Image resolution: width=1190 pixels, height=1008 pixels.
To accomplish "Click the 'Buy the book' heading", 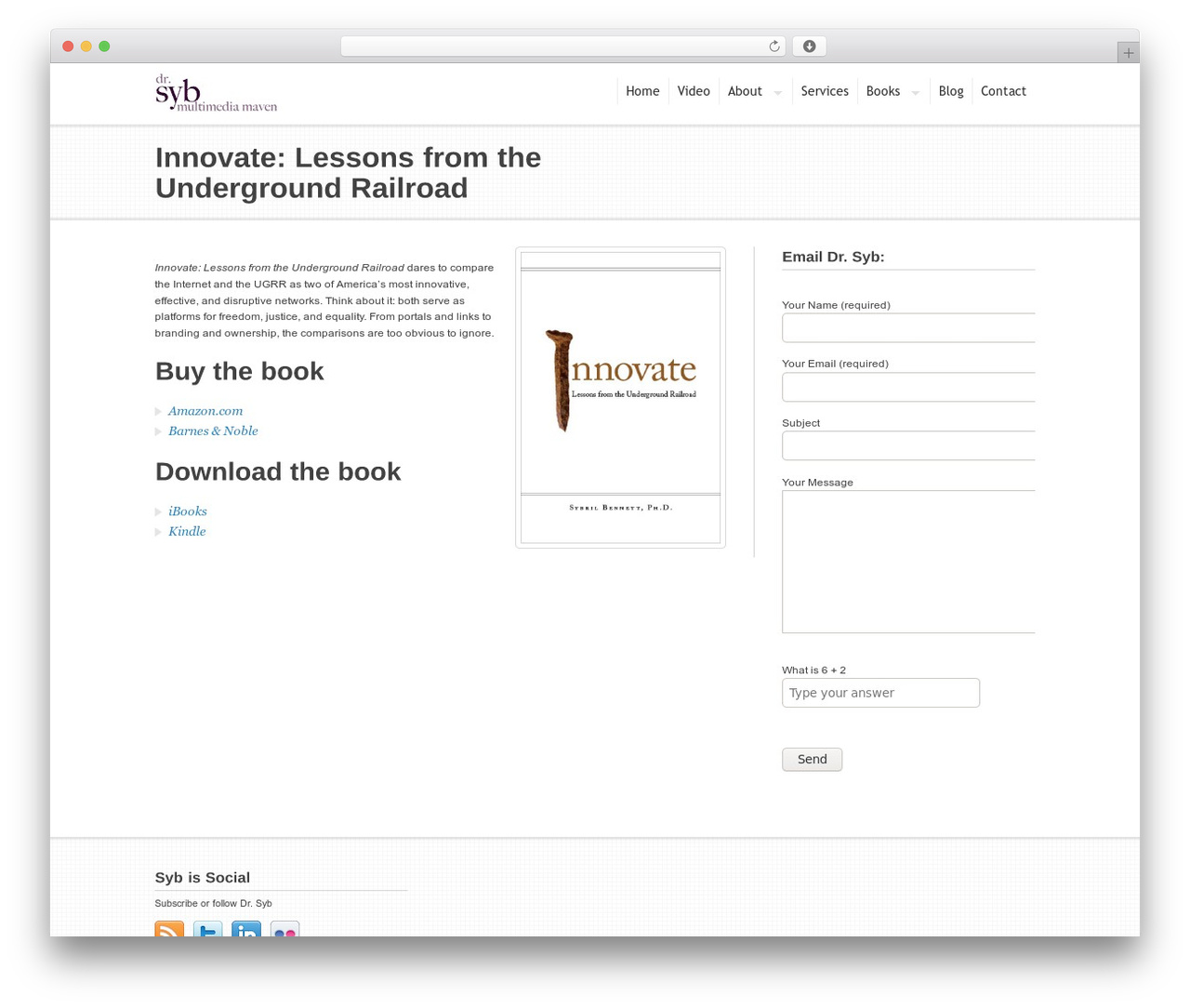I will 239,371.
